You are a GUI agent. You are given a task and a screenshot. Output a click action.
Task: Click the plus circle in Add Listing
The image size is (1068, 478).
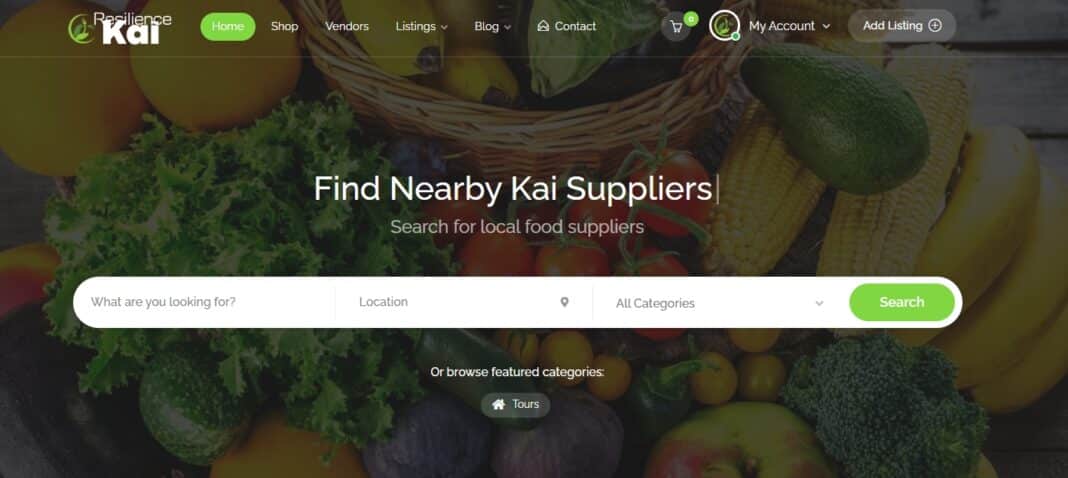[x=935, y=26]
